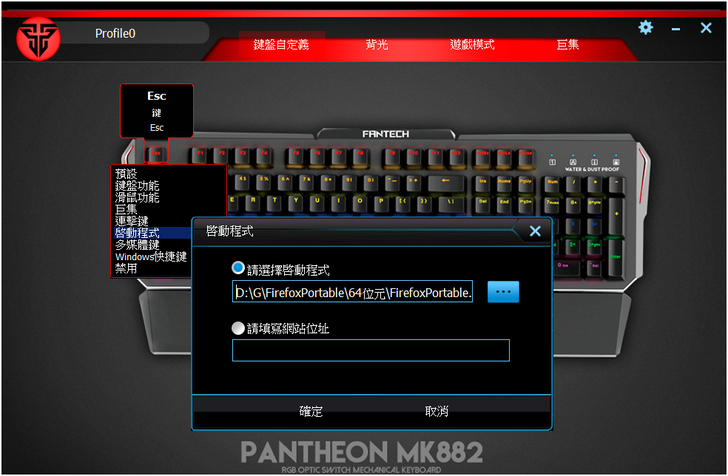Minimize the Fantech window
728x476 pixels.
pos(676,29)
